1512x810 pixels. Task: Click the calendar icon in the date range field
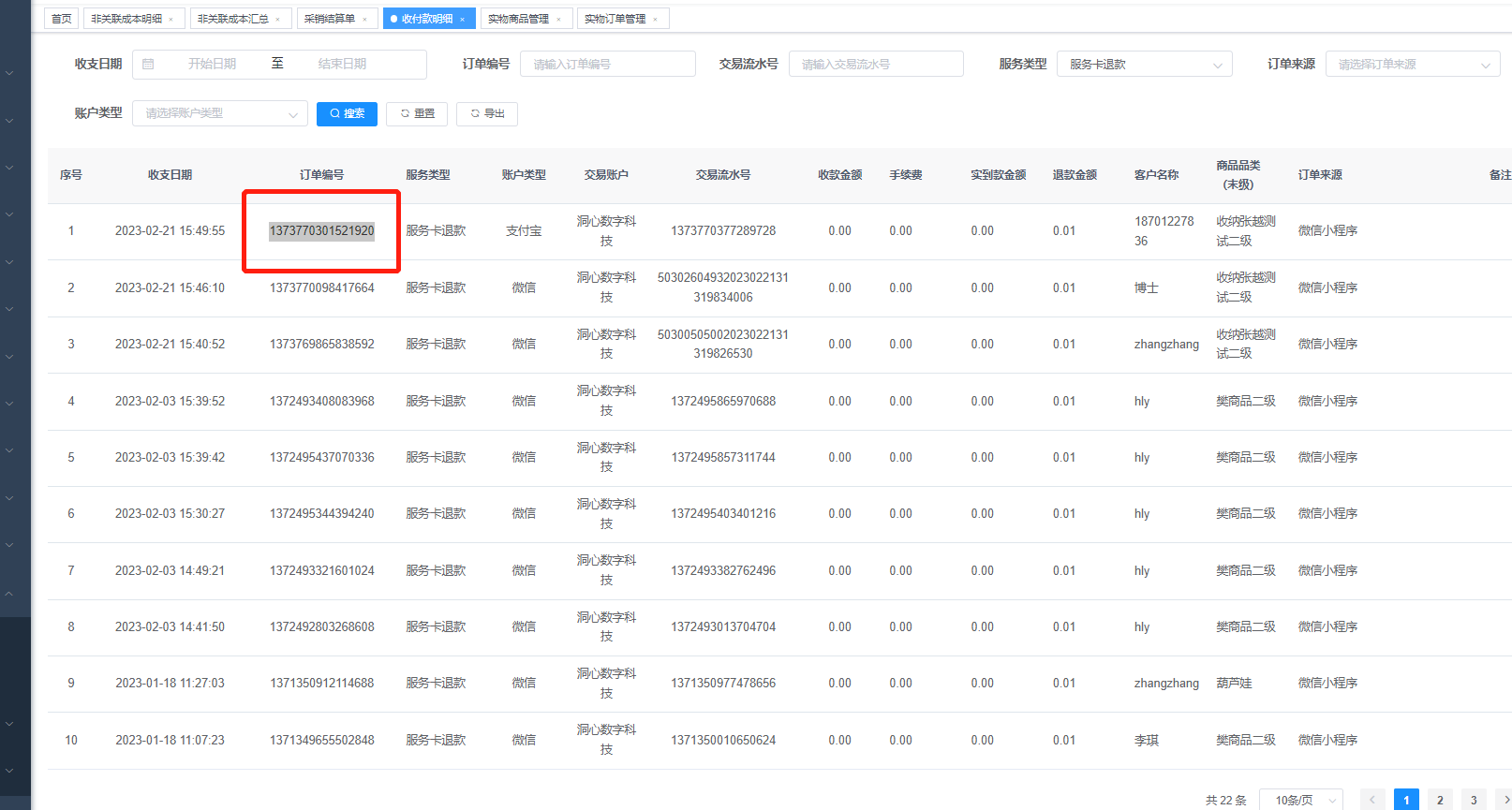coord(148,65)
